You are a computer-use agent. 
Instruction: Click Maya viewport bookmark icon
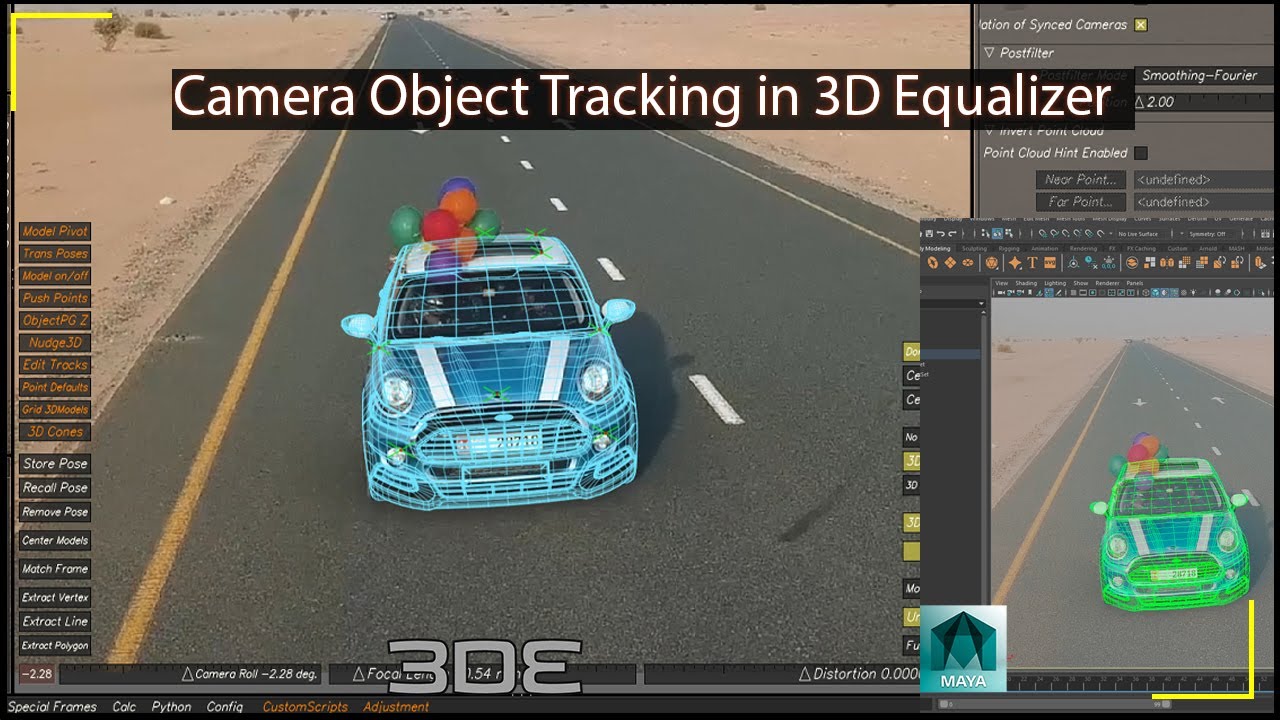pyautogui.click(x=1030, y=293)
